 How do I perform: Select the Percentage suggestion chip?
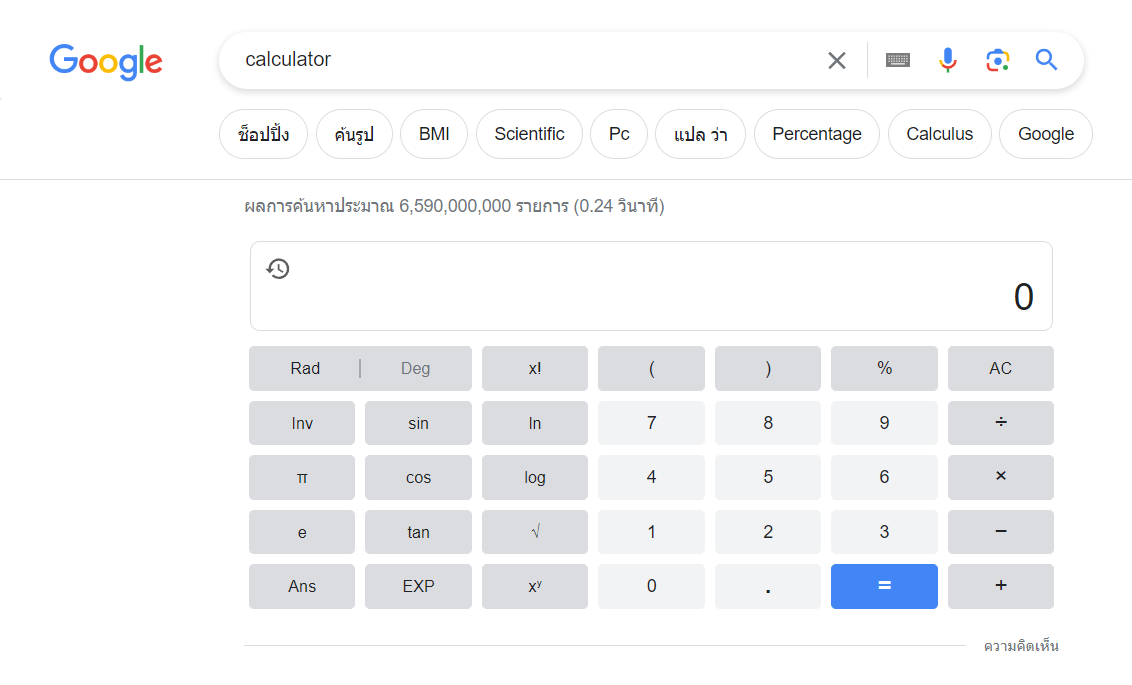817,134
